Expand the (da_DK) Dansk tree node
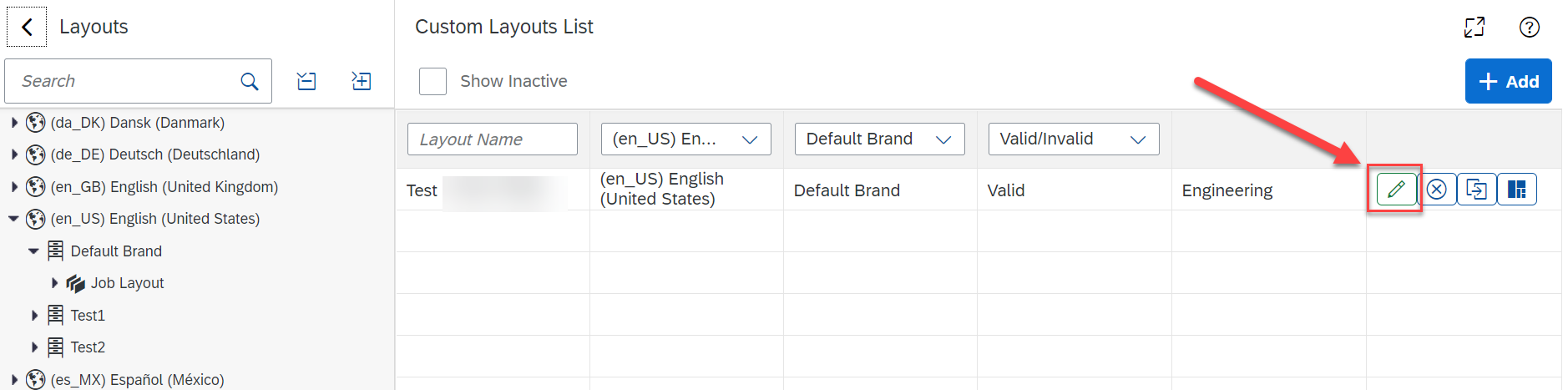Image resolution: width=1568 pixels, height=390 pixels. click(14, 123)
